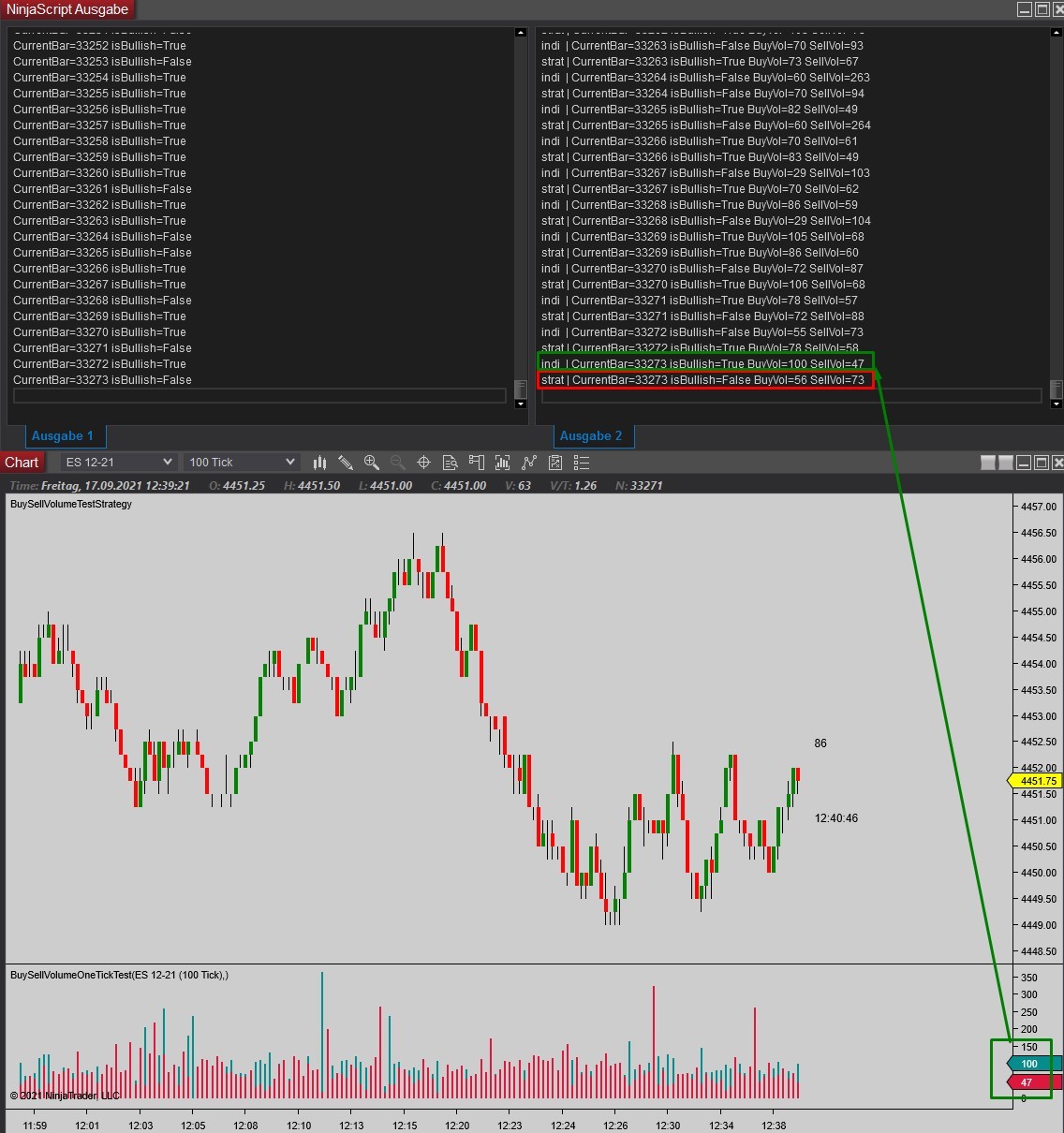The height and width of the screenshot is (1133, 1064).
Task: Select the drawing tools pencil icon
Action: point(346,463)
